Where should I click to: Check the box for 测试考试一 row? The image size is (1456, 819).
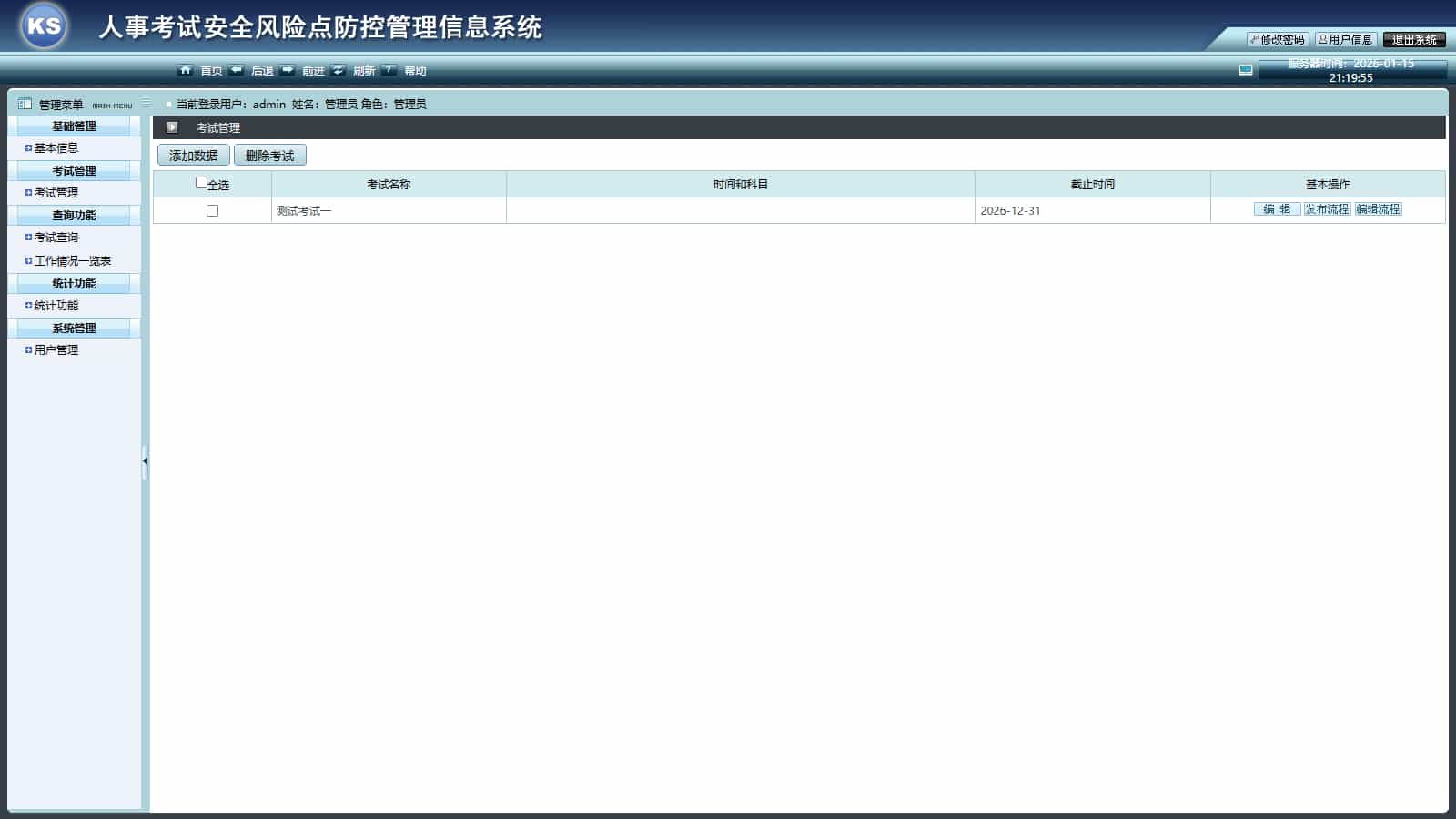pos(212,210)
